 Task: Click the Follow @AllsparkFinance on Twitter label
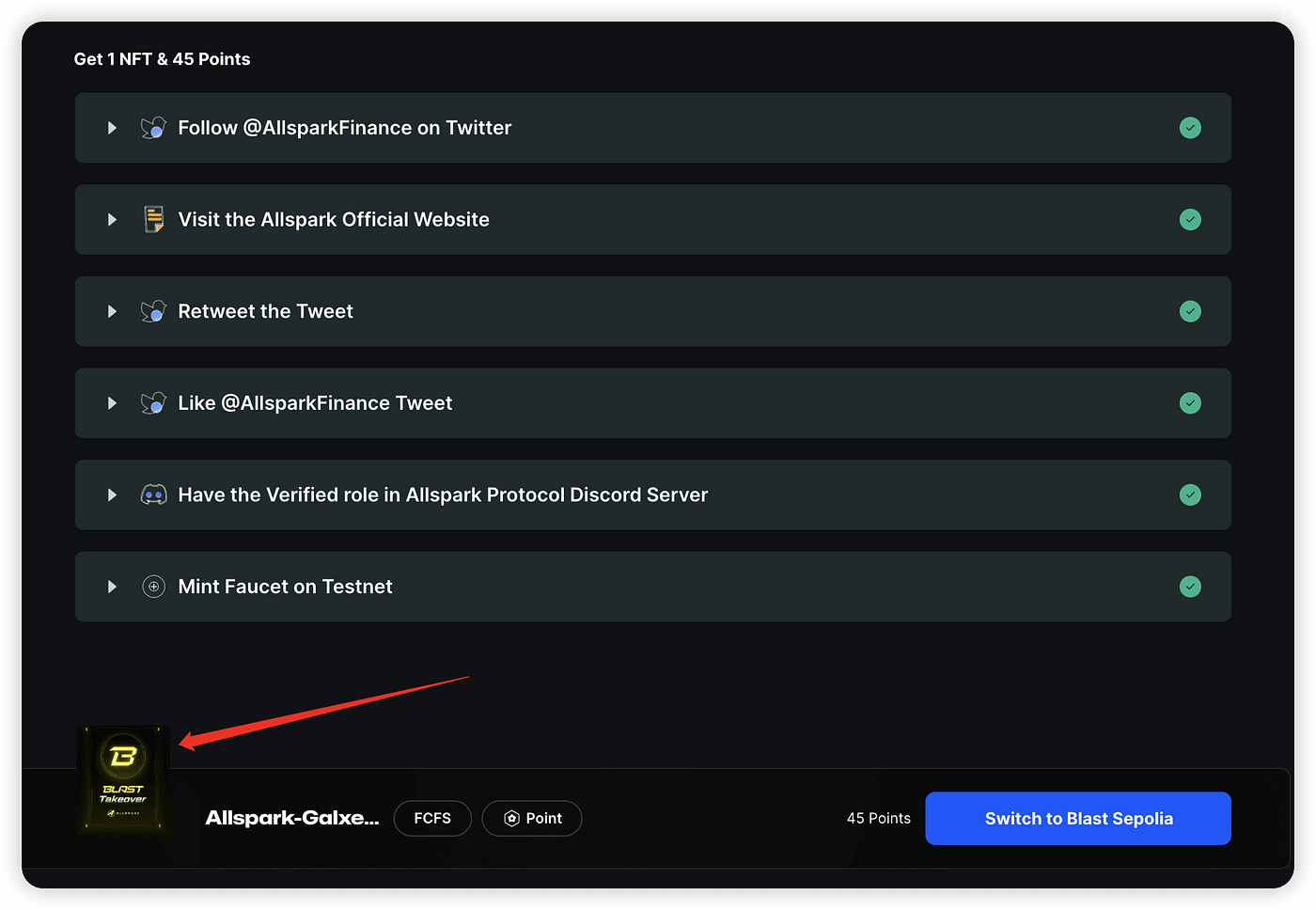coord(345,128)
